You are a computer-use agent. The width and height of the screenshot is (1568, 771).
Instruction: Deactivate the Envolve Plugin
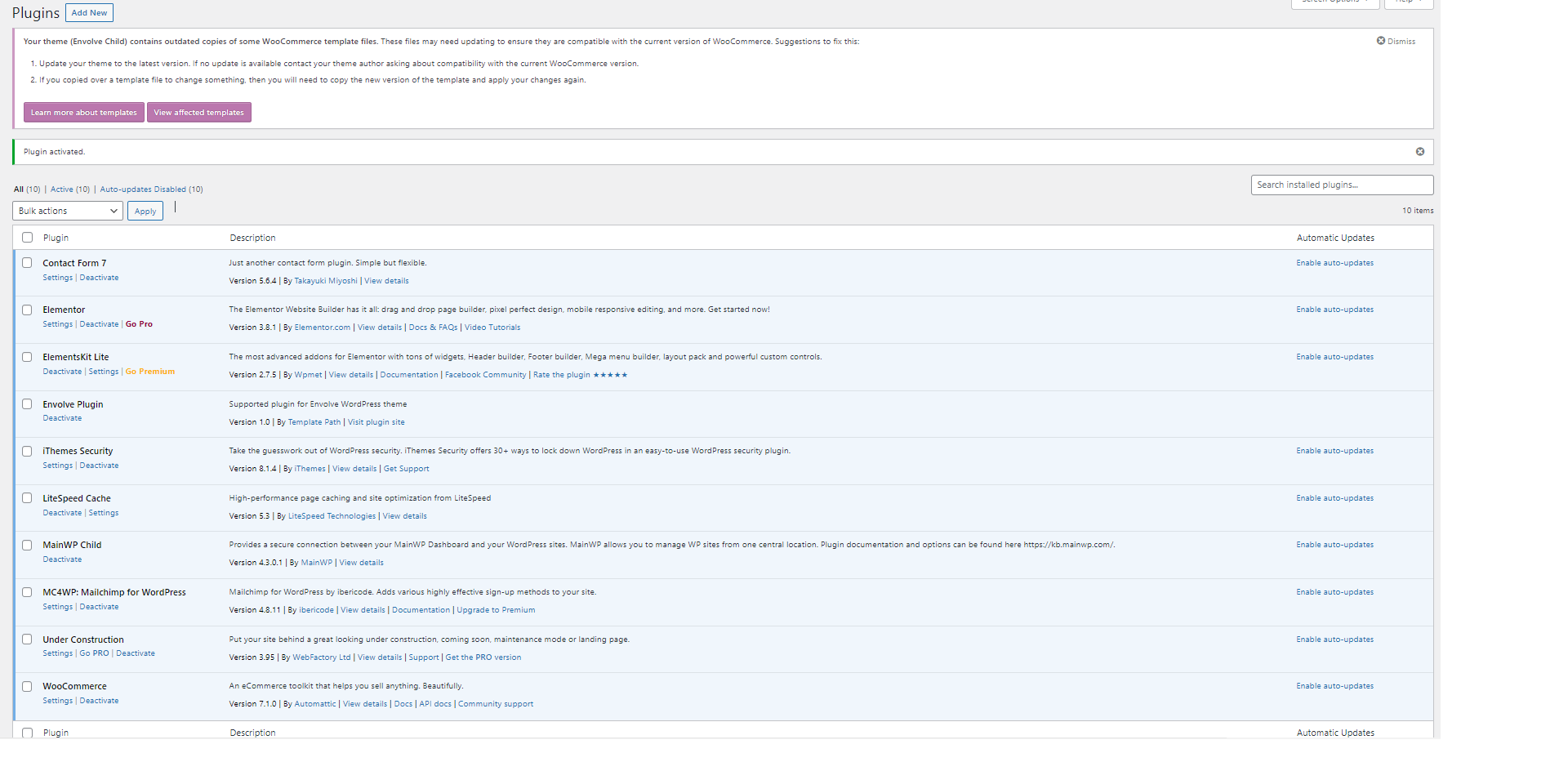click(x=62, y=418)
